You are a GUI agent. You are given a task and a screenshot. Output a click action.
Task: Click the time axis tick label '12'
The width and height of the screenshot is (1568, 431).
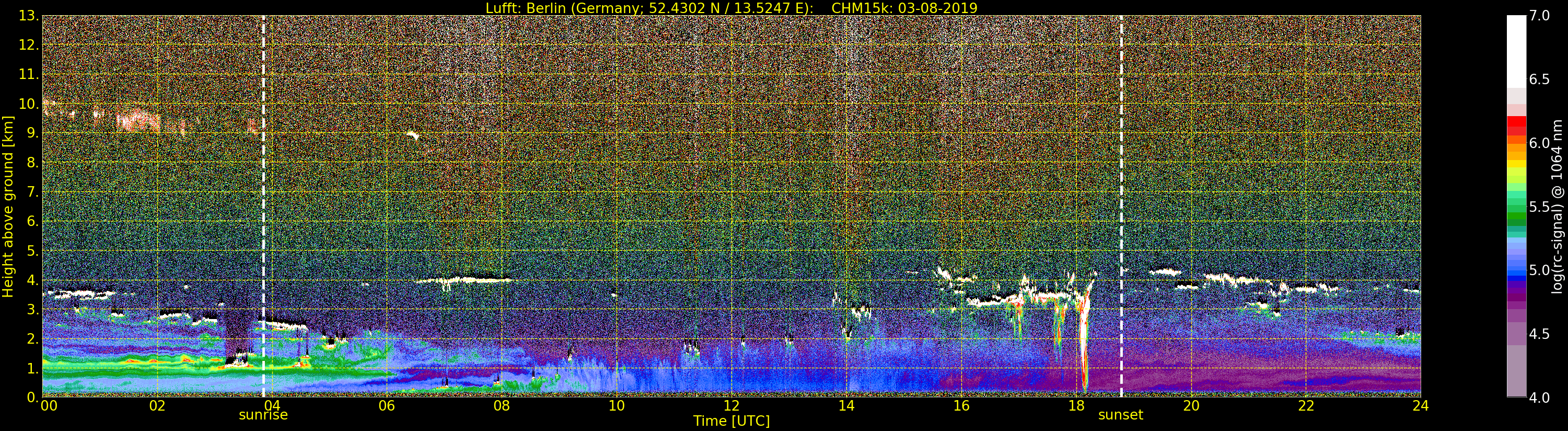pyautogui.click(x=731, y=405)
